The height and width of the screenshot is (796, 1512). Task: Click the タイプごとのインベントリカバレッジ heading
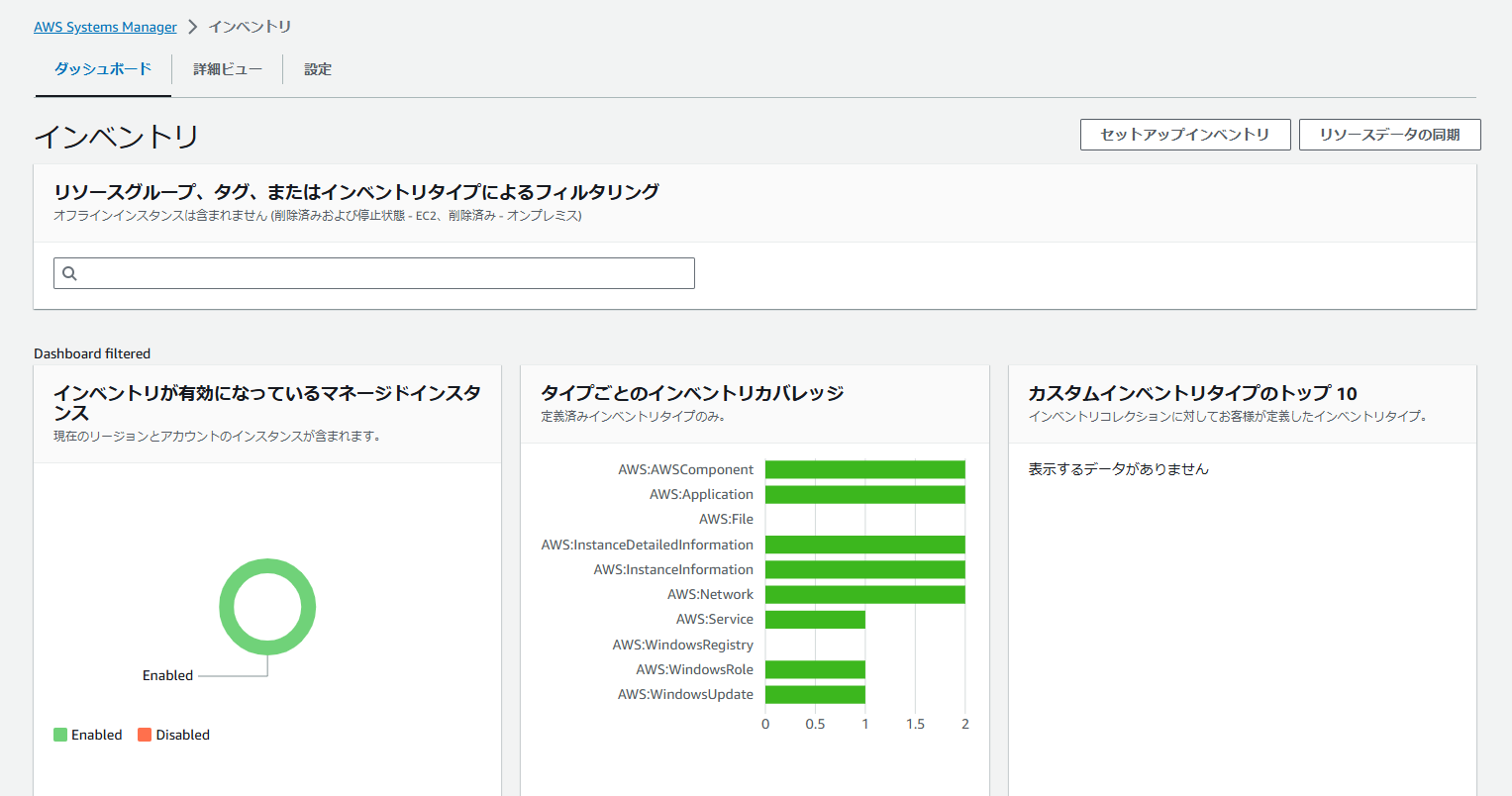(692, 393)
